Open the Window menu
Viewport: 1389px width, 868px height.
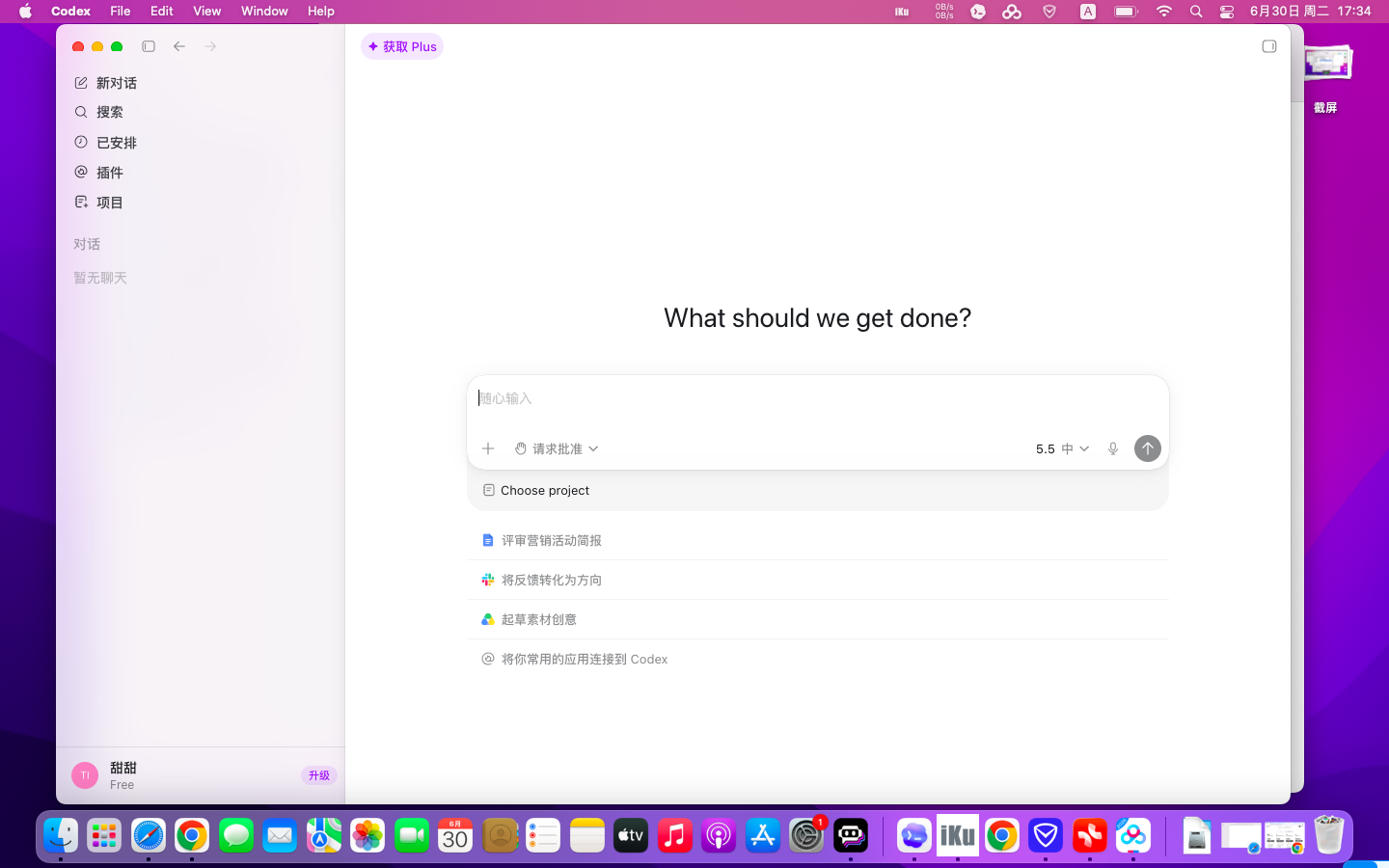click(x=264, y=12)
